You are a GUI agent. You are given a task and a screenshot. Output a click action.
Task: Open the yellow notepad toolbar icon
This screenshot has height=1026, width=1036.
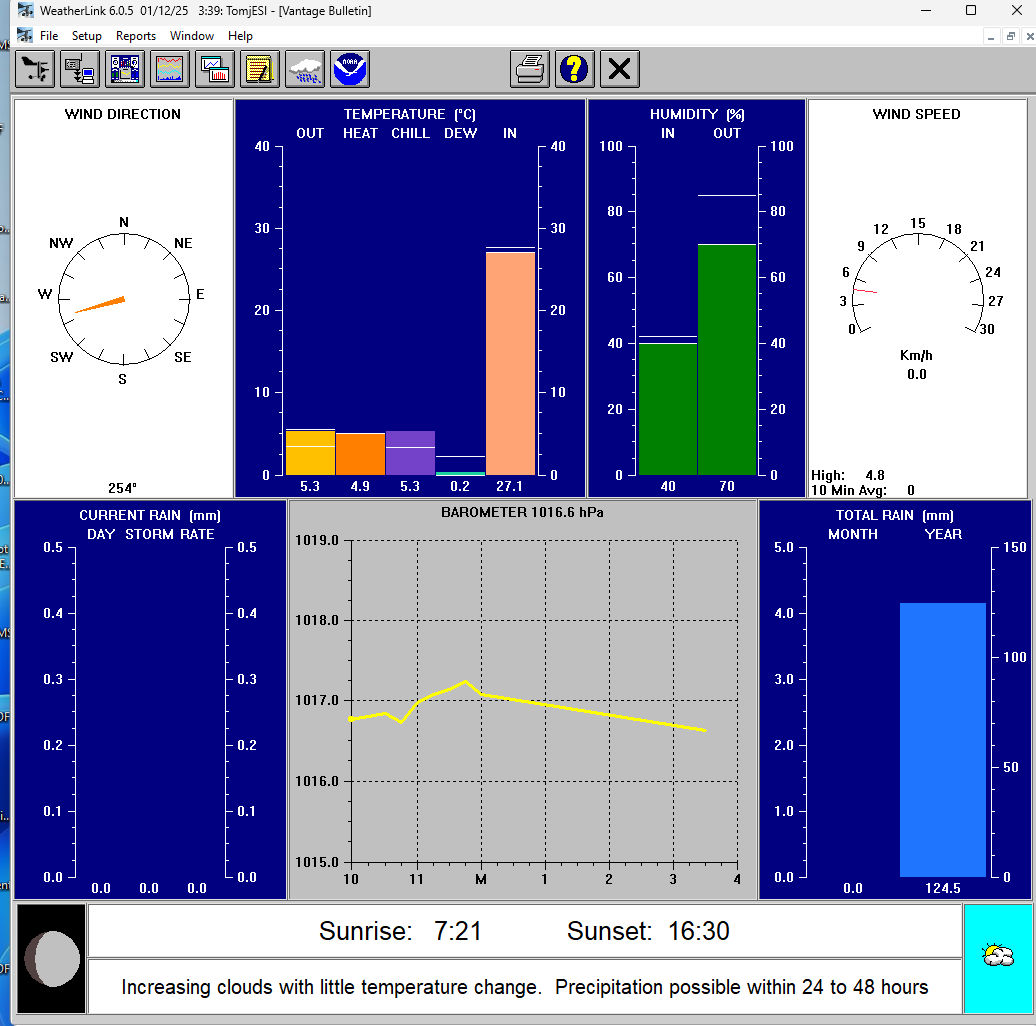click(260, 69)
